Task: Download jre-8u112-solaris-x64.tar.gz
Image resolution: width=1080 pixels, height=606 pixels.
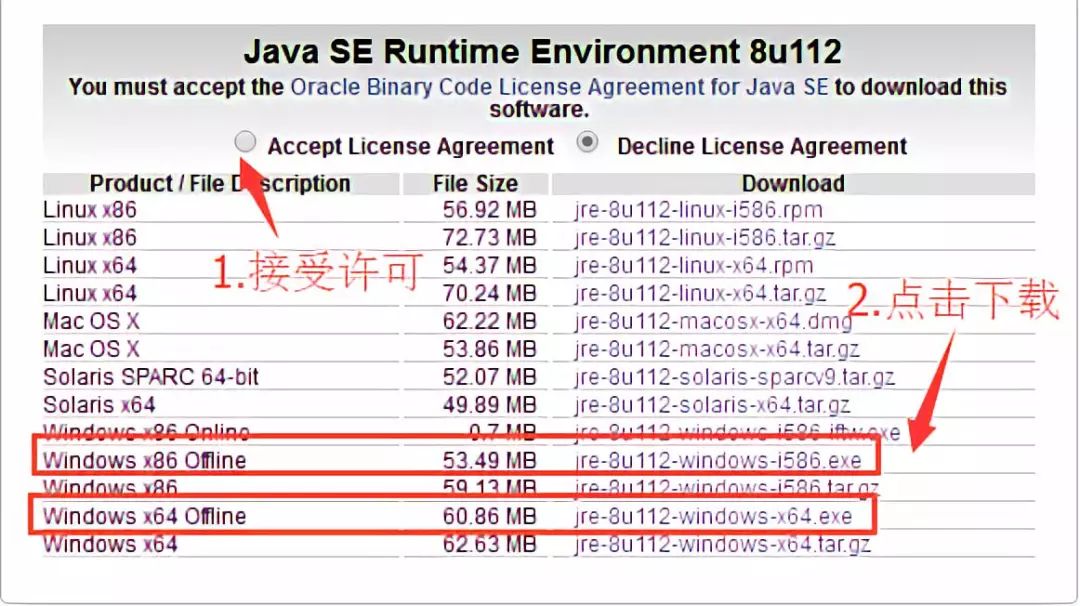Action: pyautogui.click(x=712, y=405)
